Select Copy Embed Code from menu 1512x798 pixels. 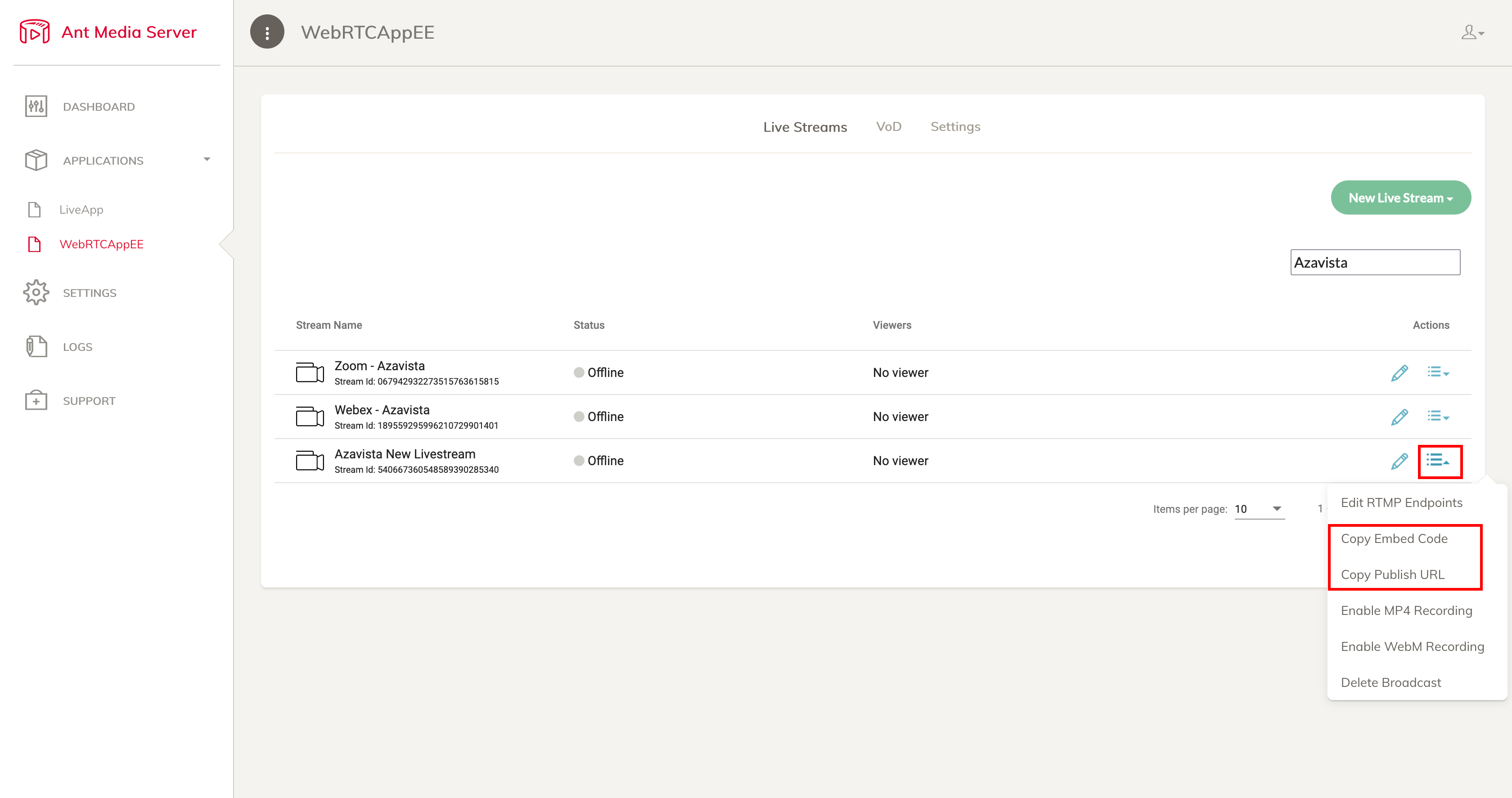pyautogui.click(x=1394, y=538)
